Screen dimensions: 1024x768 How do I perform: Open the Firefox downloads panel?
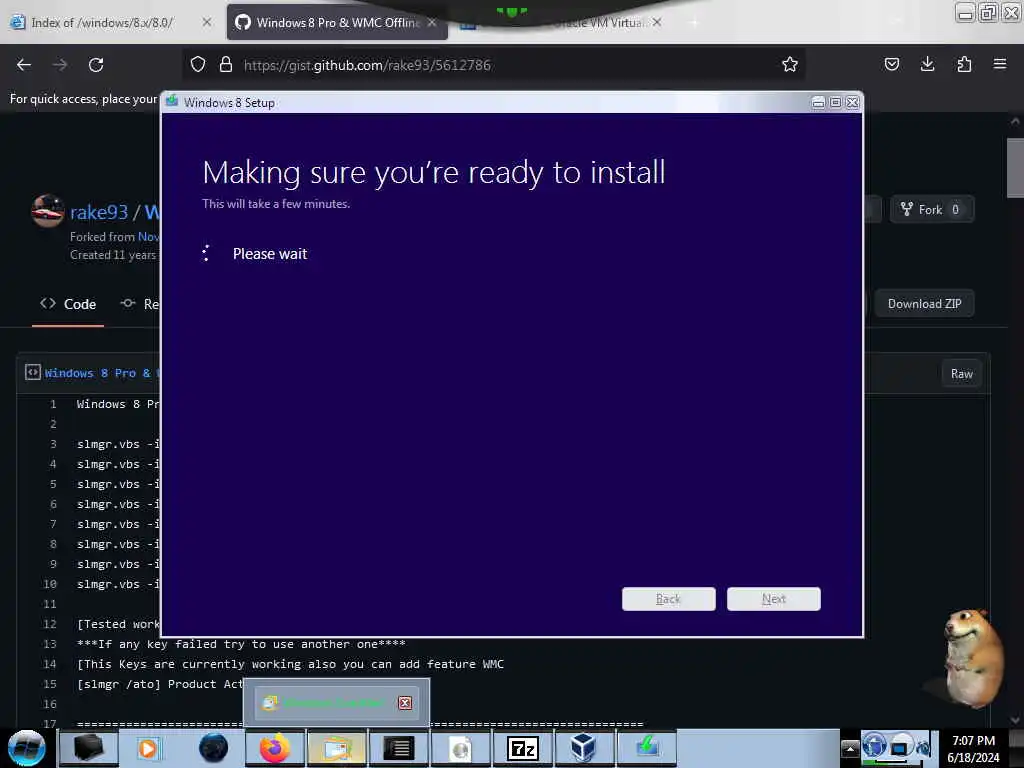coord(927,65)
